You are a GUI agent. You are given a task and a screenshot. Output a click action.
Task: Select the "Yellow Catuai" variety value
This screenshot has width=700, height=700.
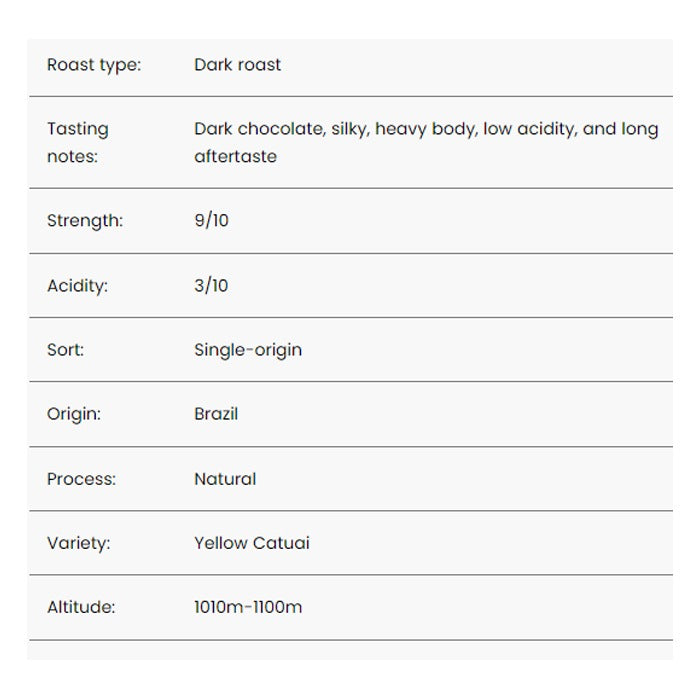pos(252,543)
